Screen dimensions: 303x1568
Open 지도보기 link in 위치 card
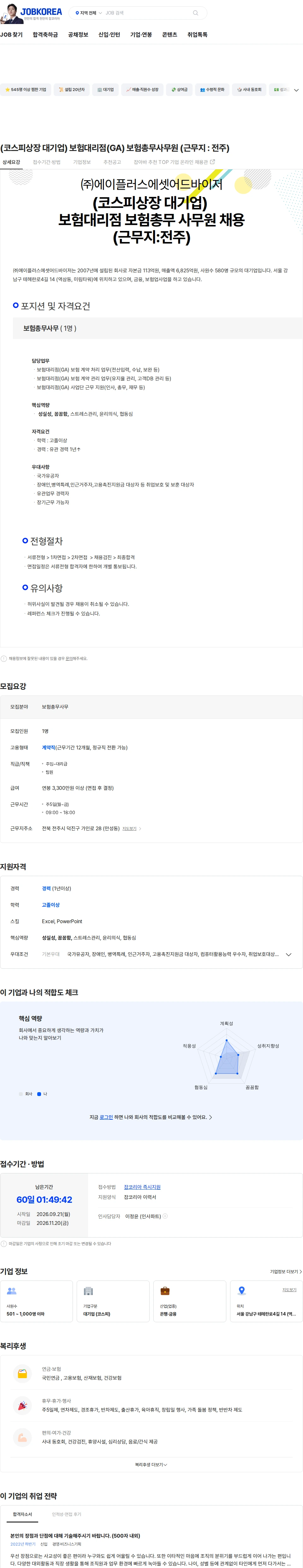[x=289, y=1290]
